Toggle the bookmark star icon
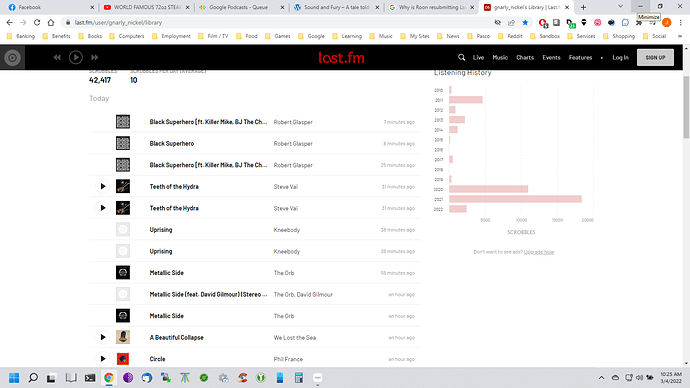Viewport: 690px width, 388px height. pyautogui.click(x=525, y=22)
